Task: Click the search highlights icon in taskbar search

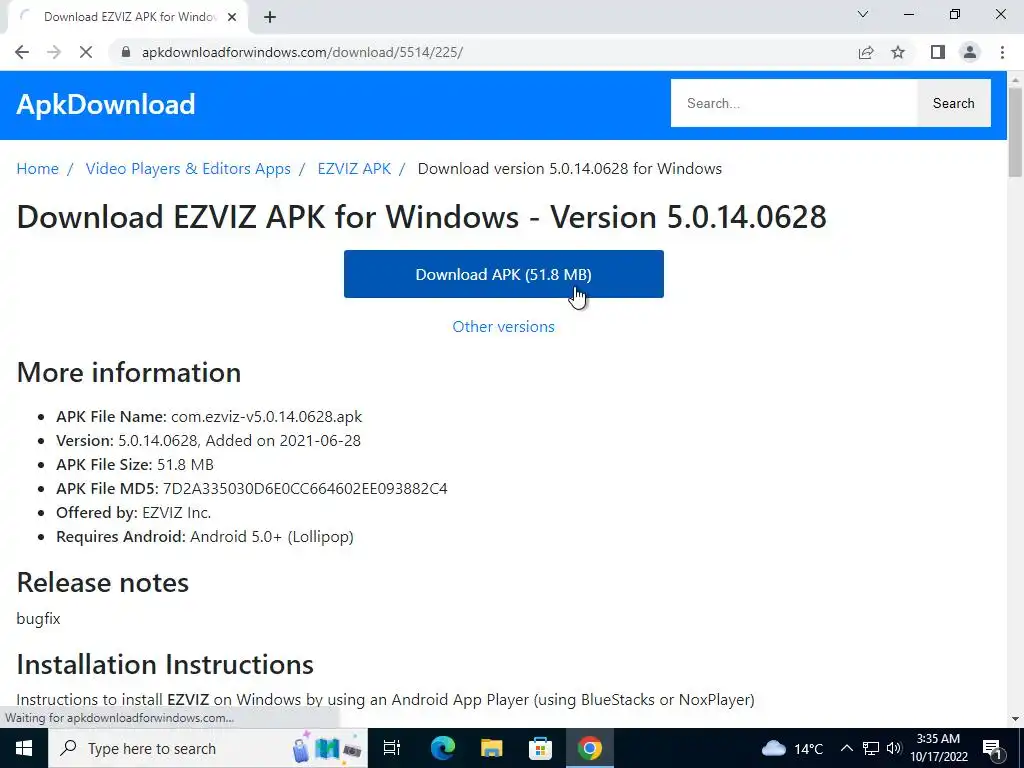Action: tap(327, 748)
